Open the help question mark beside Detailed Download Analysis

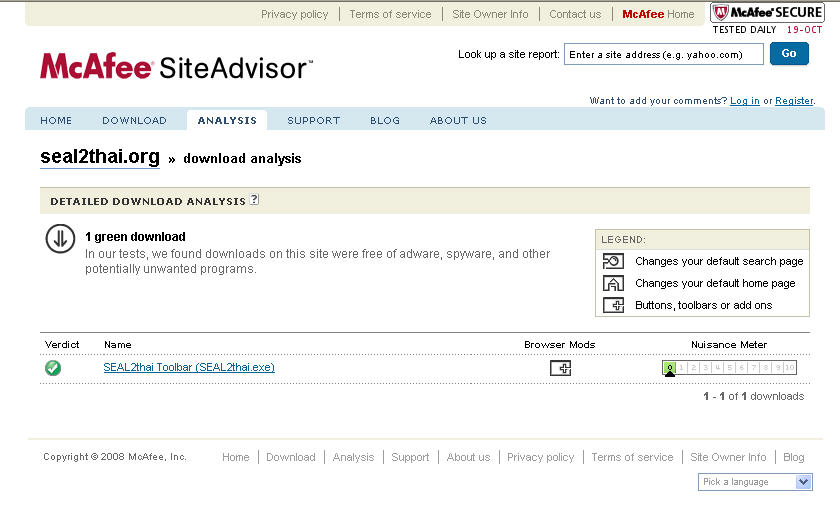point(254,199)
